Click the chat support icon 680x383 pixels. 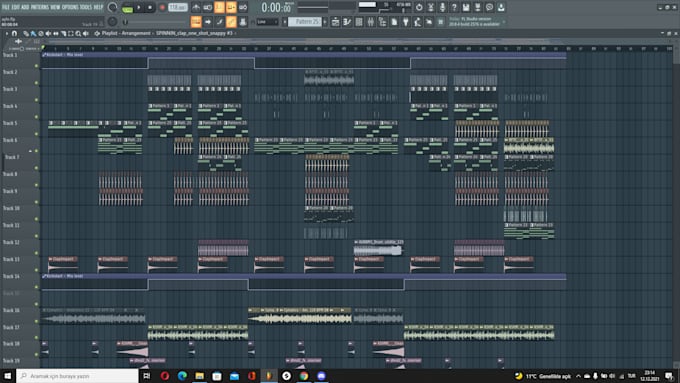pyautogui.click(x=489, y=7)
